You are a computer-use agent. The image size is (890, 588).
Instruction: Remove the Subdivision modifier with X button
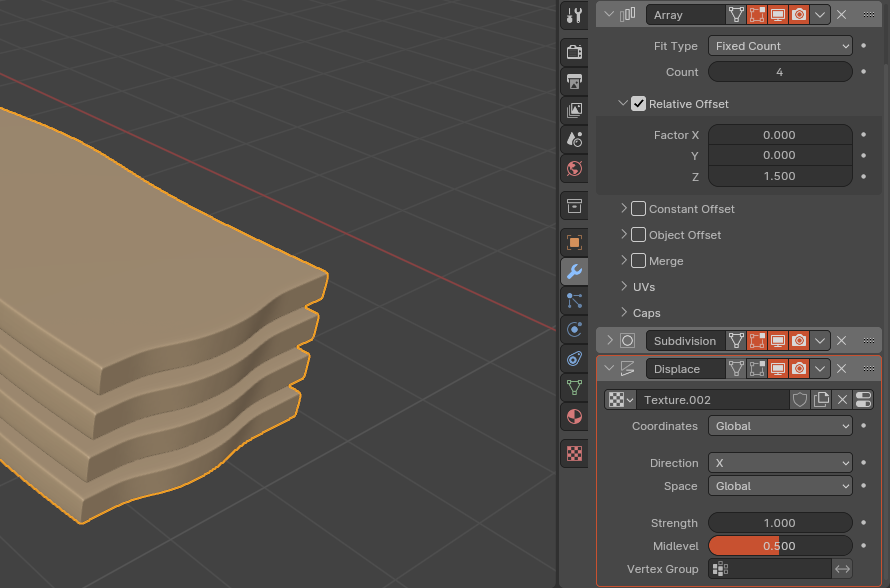coord(841,341)
